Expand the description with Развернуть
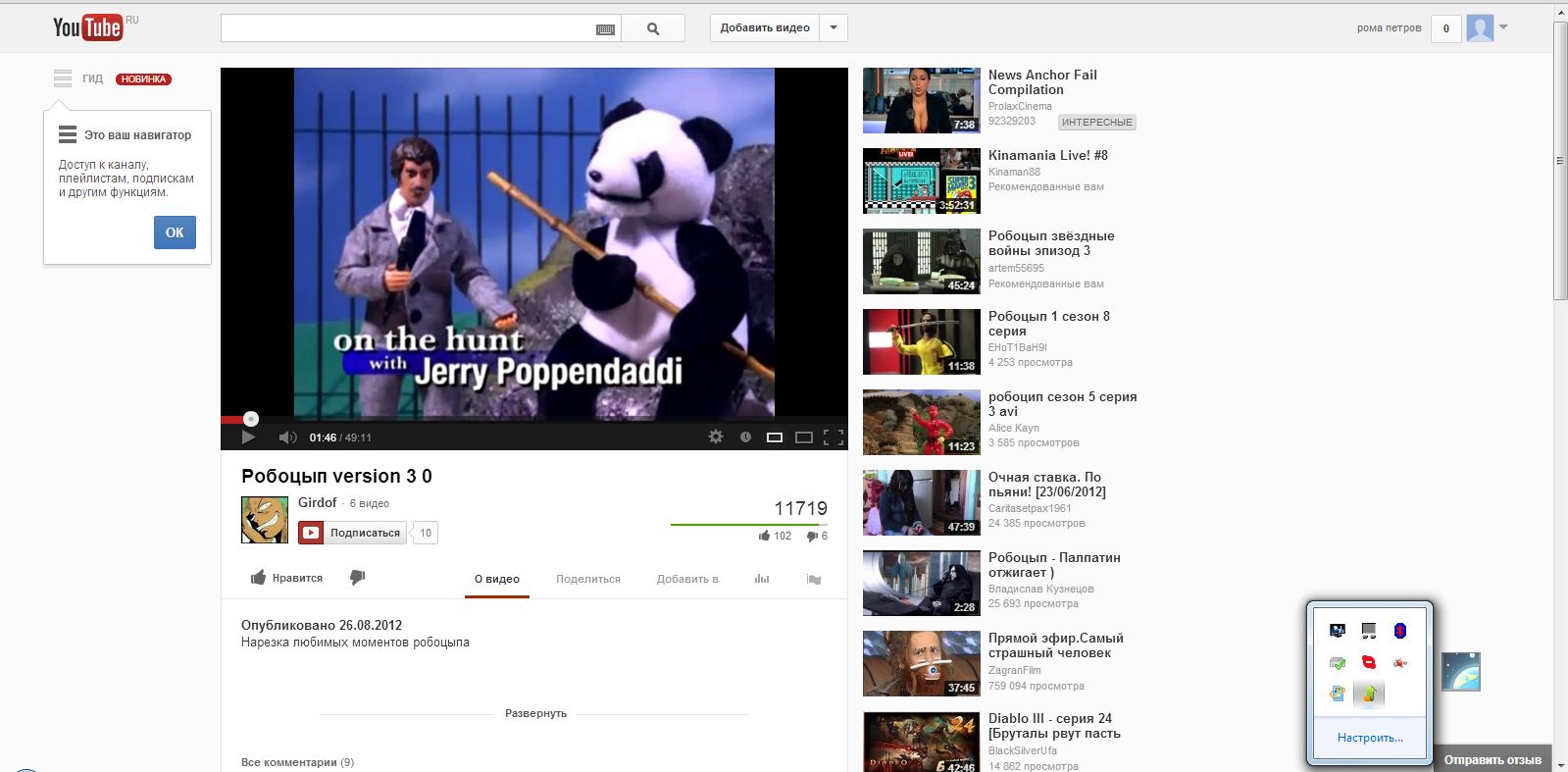 (x=535, y=713)
